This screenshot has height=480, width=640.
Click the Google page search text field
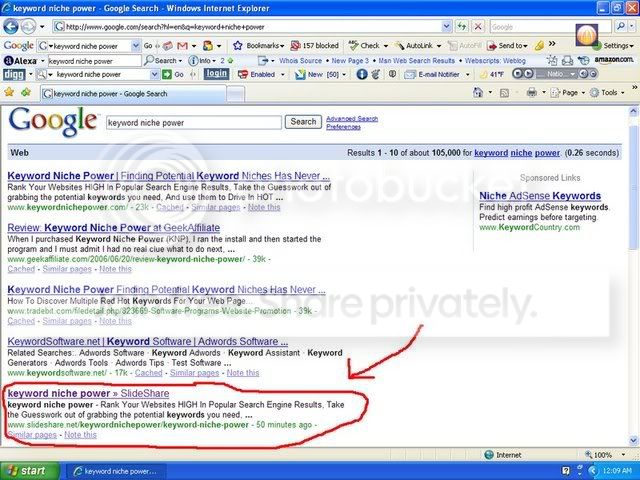(194, 122)
